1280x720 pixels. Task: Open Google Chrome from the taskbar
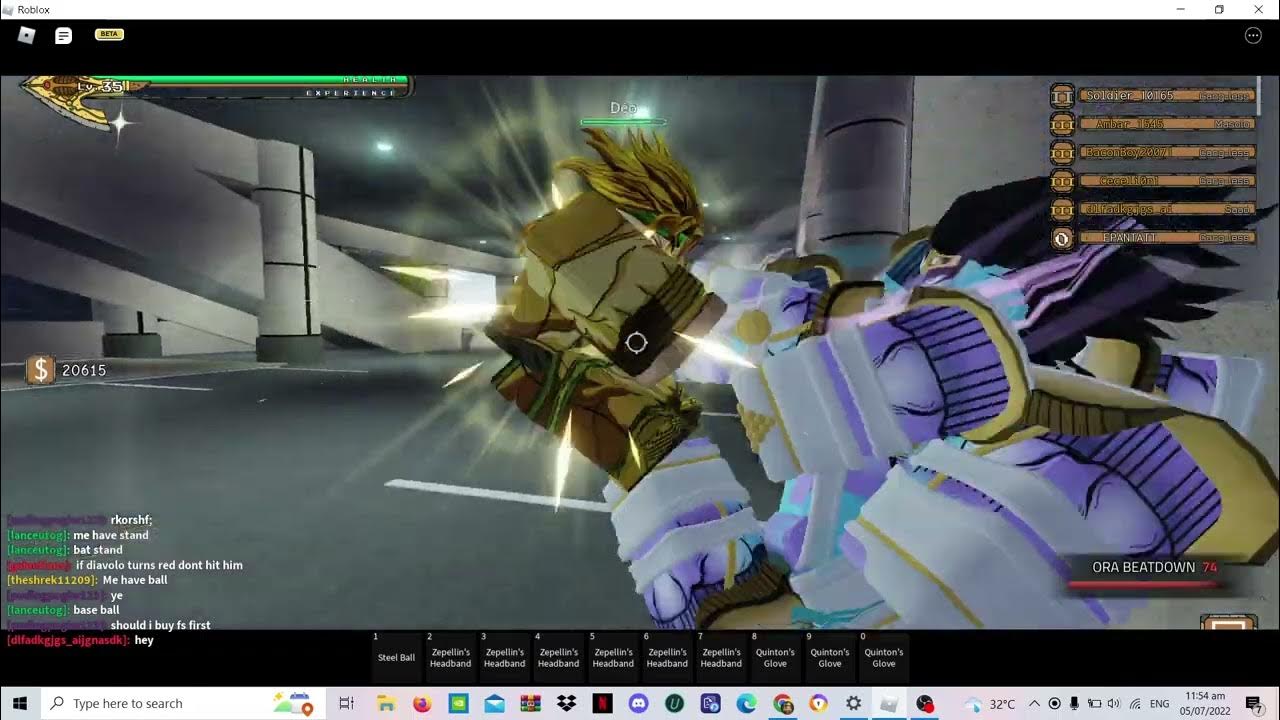[783, 703]
